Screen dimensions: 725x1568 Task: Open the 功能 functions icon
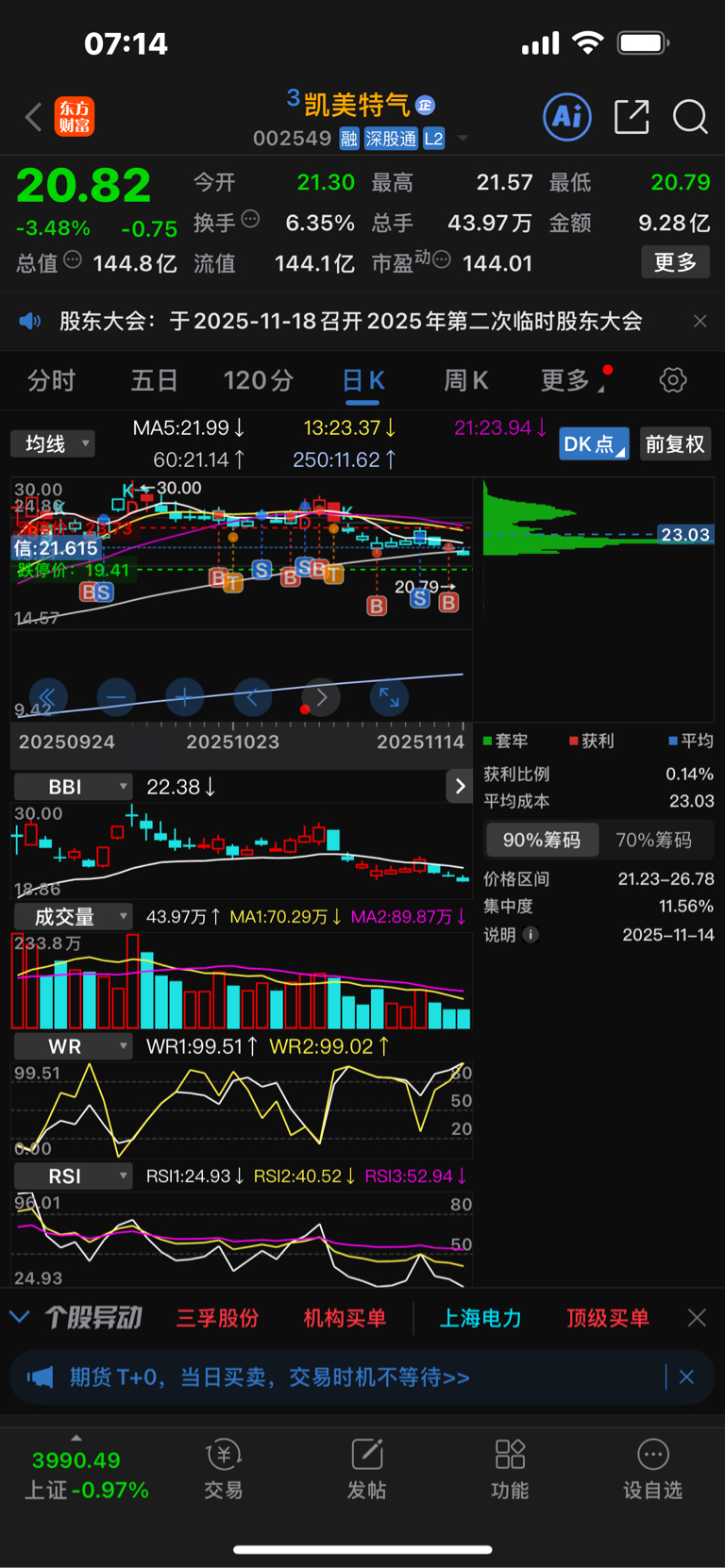pyautogui.click(x=510, y=1469)
